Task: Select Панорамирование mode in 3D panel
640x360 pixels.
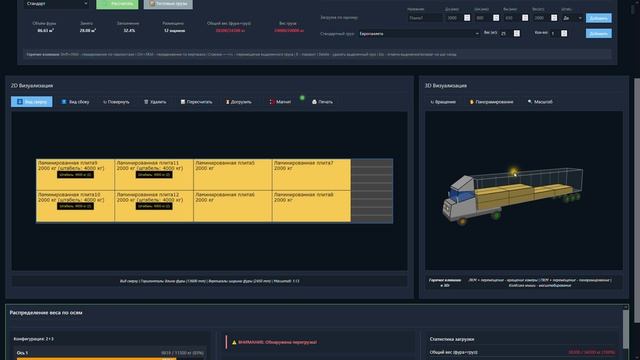Action: coord(491,102)
